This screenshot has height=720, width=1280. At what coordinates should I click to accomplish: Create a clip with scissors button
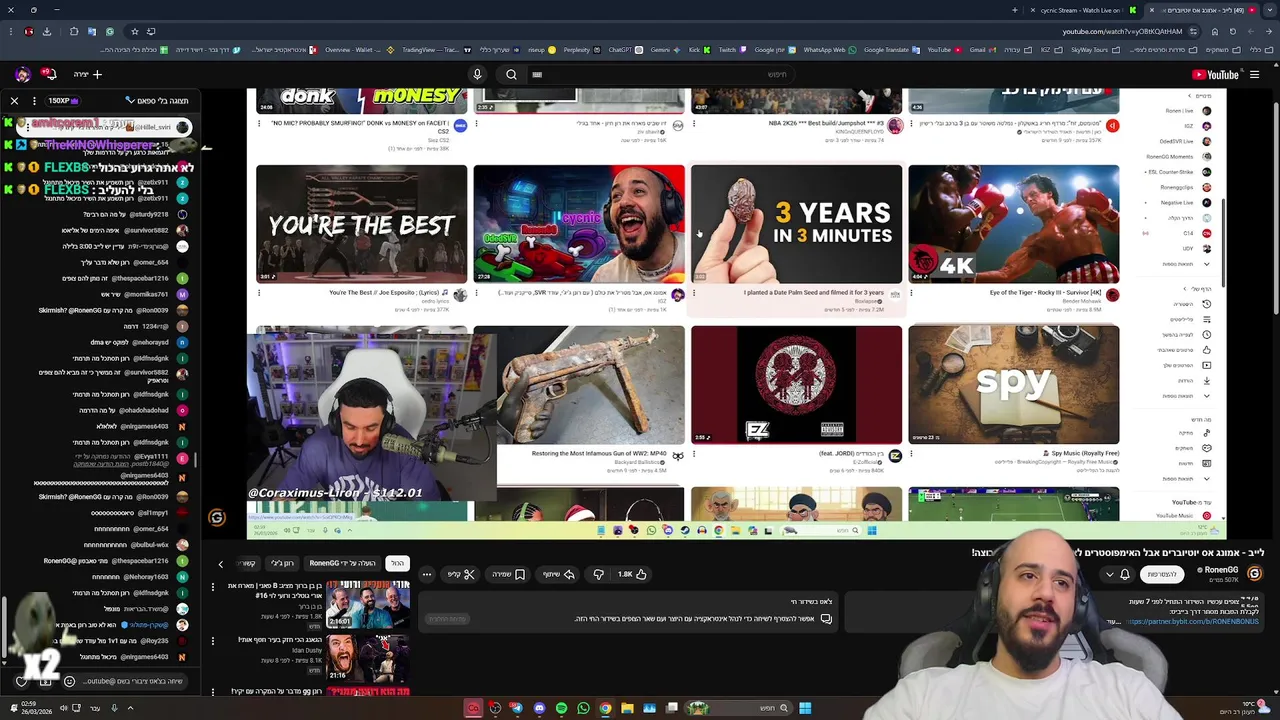point(461,574)
